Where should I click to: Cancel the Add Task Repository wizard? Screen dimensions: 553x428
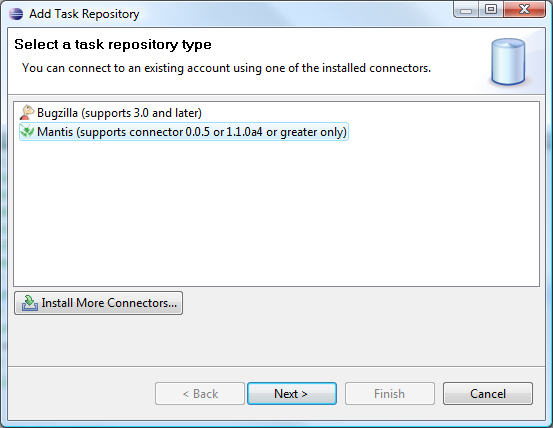pyautogui.click(x=488, y=393)
